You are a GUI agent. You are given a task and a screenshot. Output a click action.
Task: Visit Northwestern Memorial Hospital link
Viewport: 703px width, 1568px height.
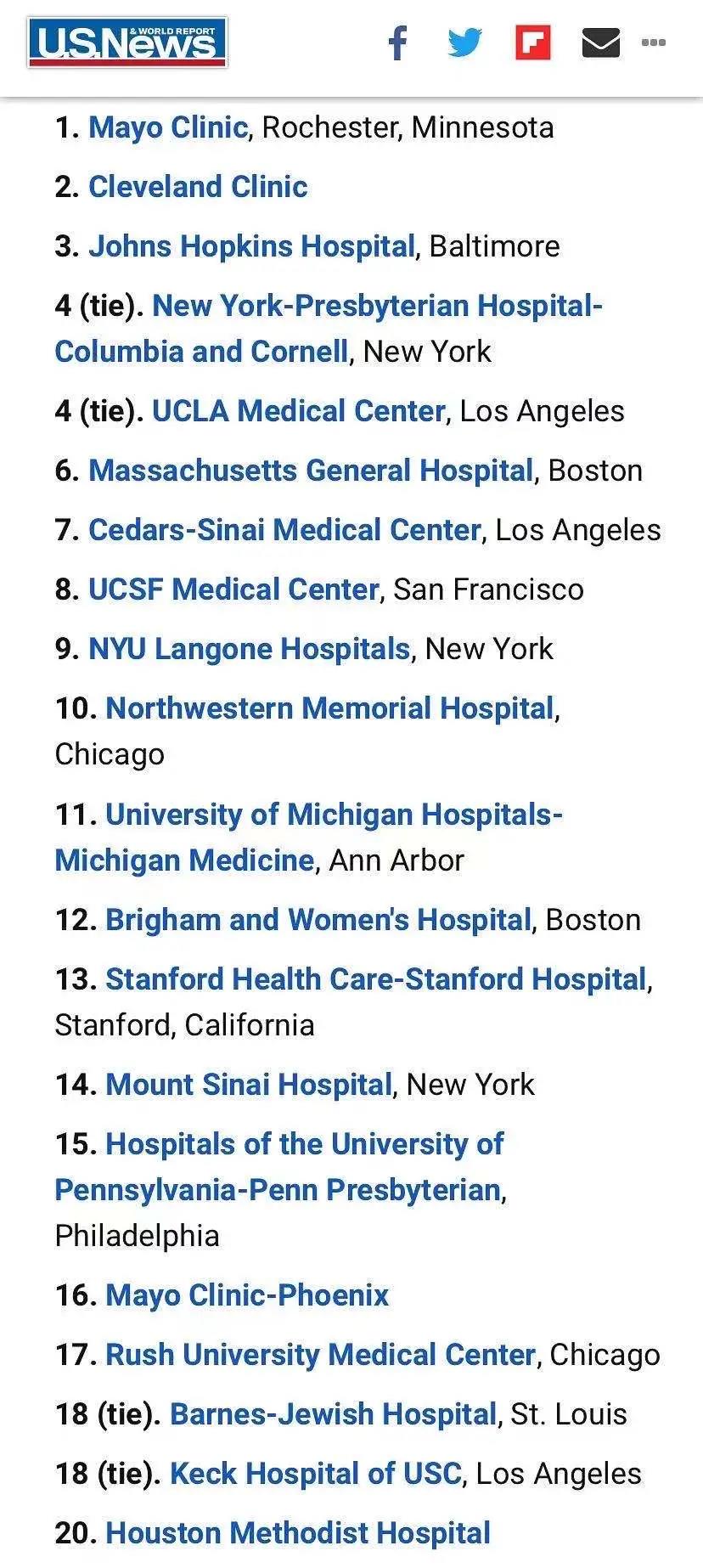pyautogui.click(x=329, y=708)
